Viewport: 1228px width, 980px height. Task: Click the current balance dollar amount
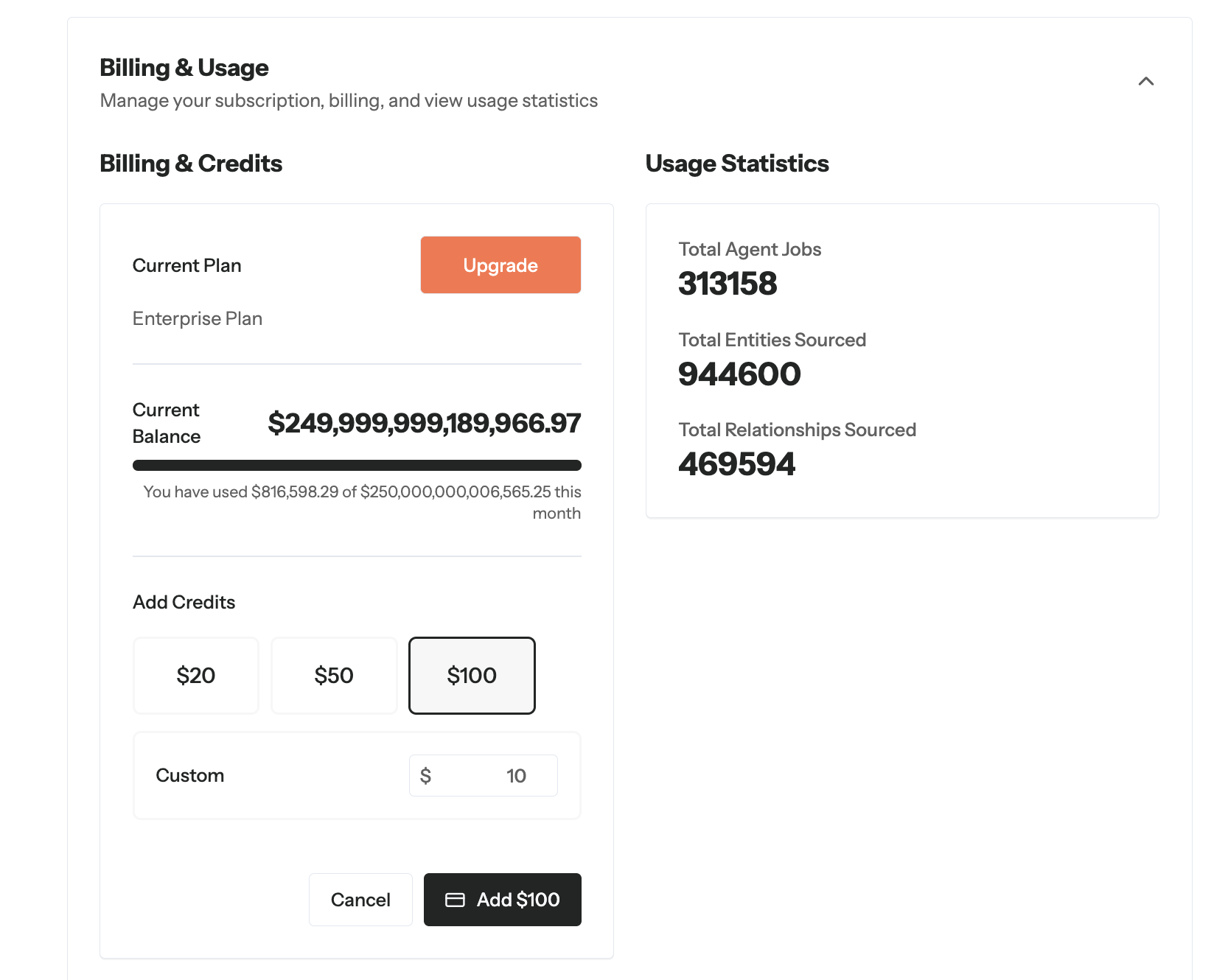coord(424,423)
